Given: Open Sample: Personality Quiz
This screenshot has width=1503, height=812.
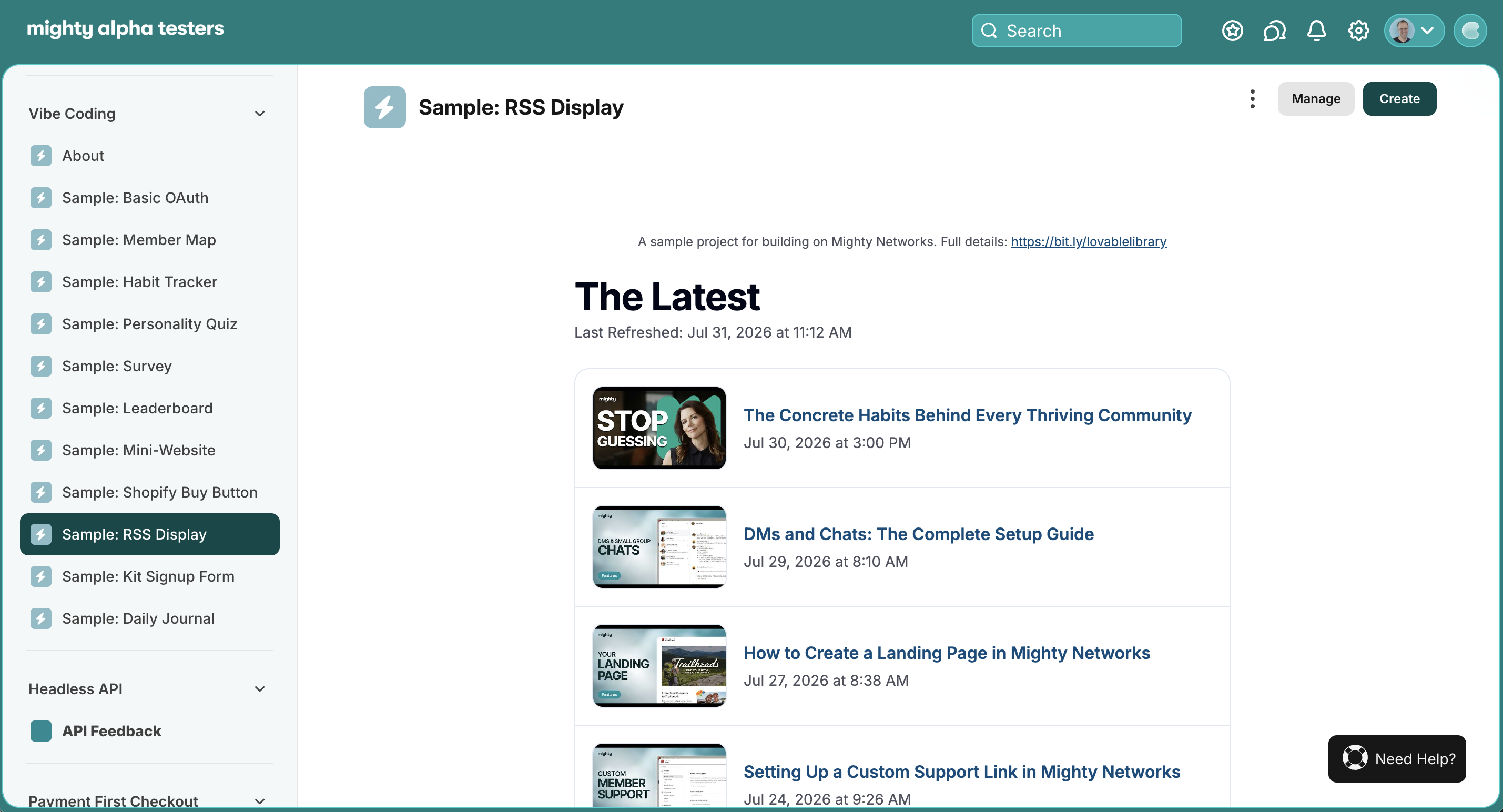Looking at the screenshot, I should click(x=150, y=324).
